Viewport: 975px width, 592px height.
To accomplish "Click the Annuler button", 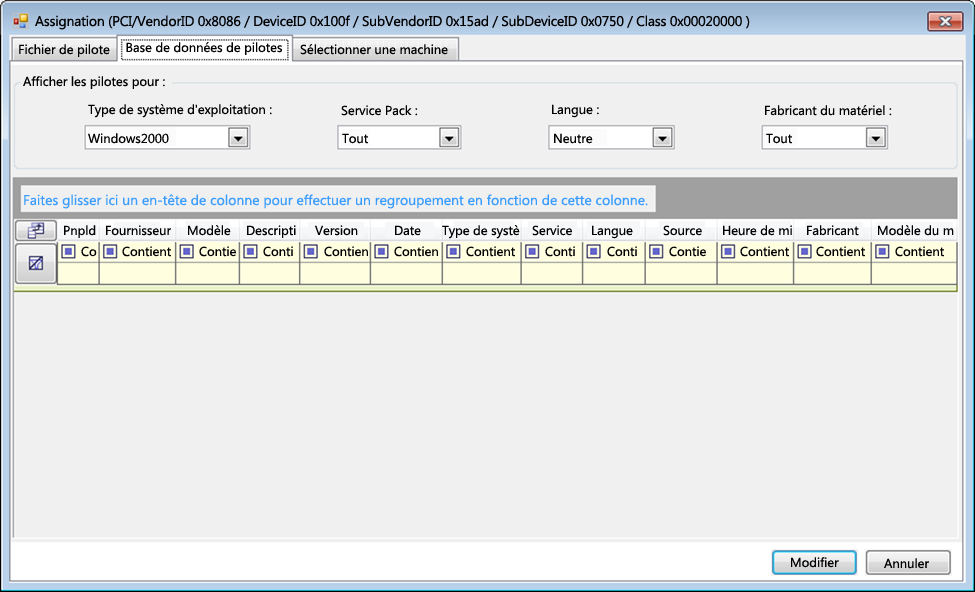I will pos(907,563).
